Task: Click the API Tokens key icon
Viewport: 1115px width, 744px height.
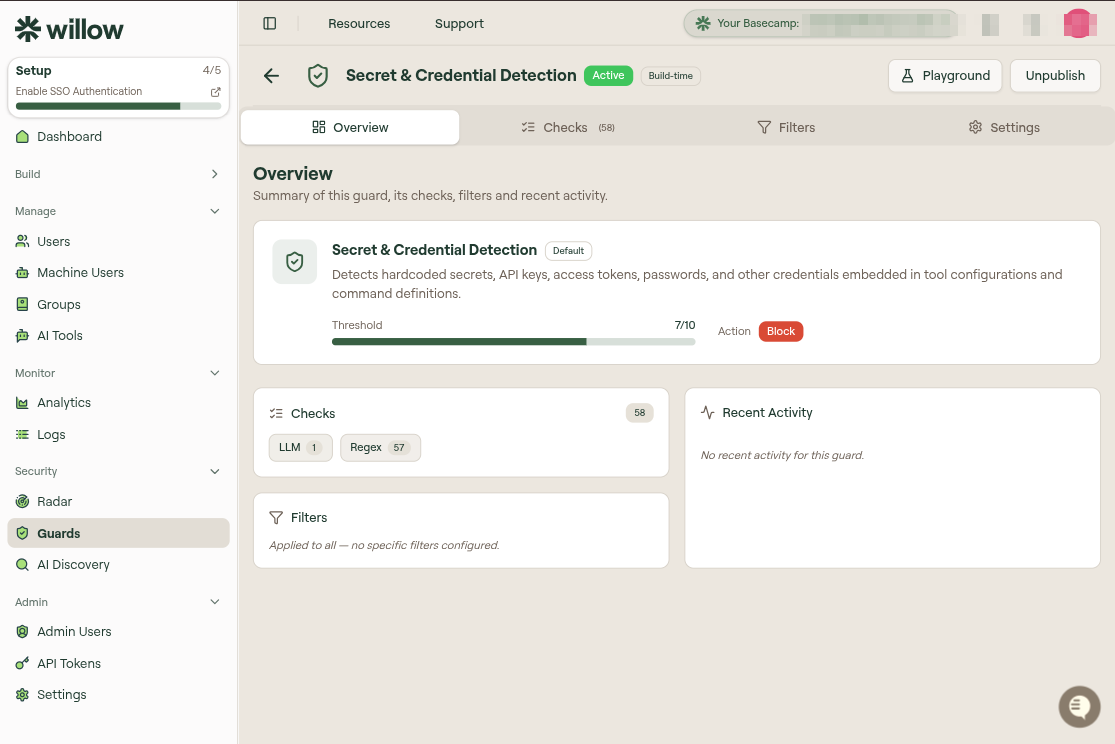Action: pos(22,664)
